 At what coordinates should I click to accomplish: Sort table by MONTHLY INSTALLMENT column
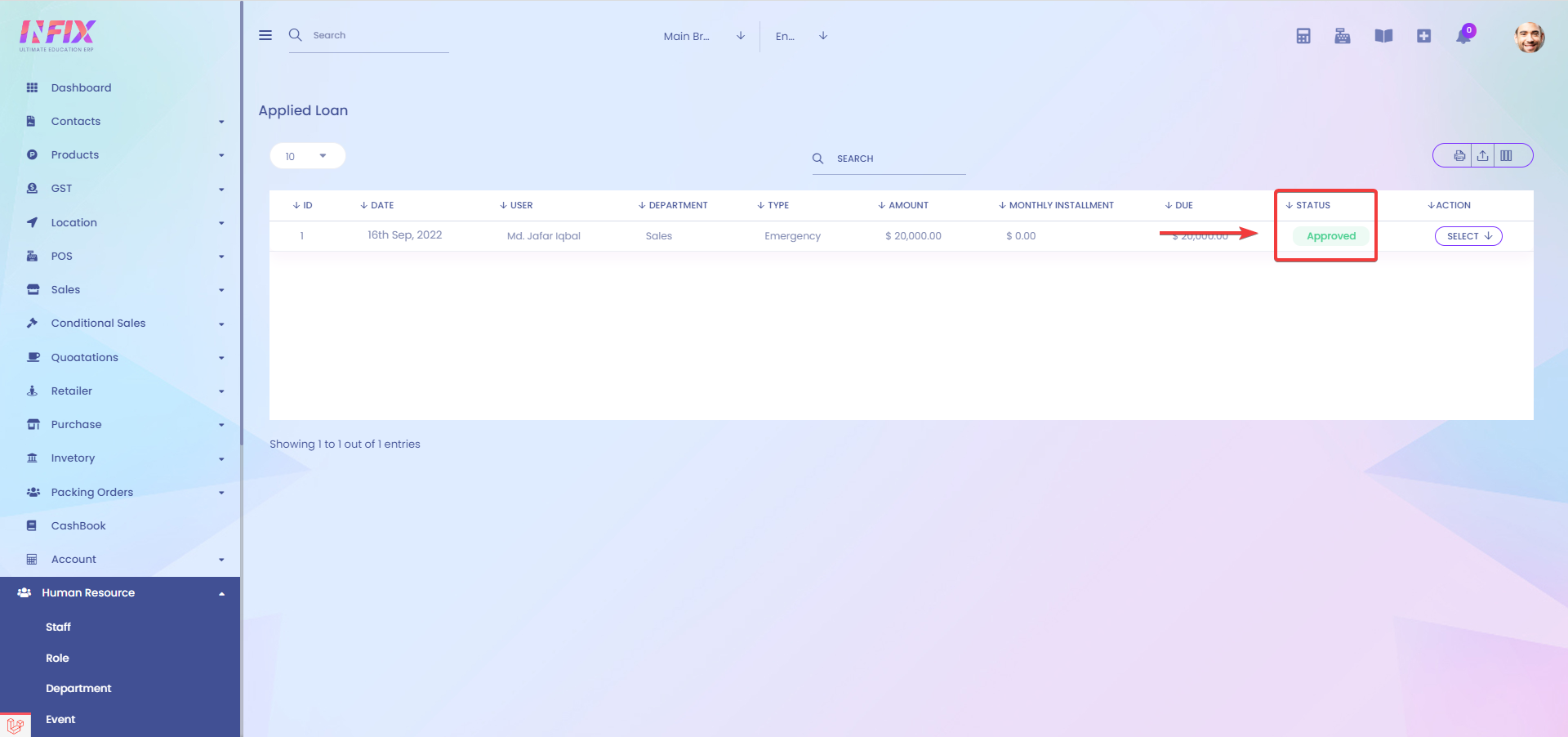(1056, 205)
